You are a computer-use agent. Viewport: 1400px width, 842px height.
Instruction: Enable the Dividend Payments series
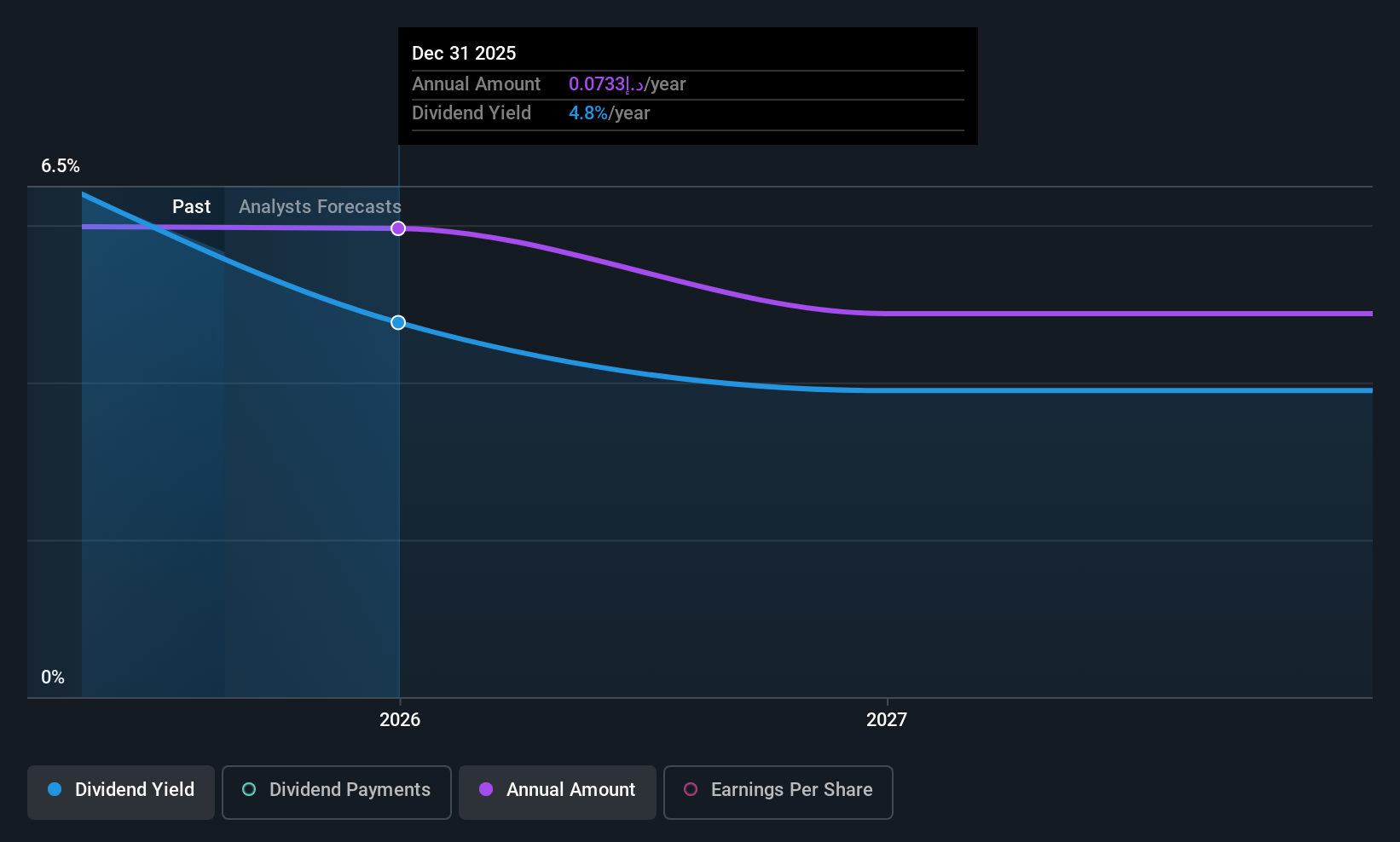tap(336, 792)
